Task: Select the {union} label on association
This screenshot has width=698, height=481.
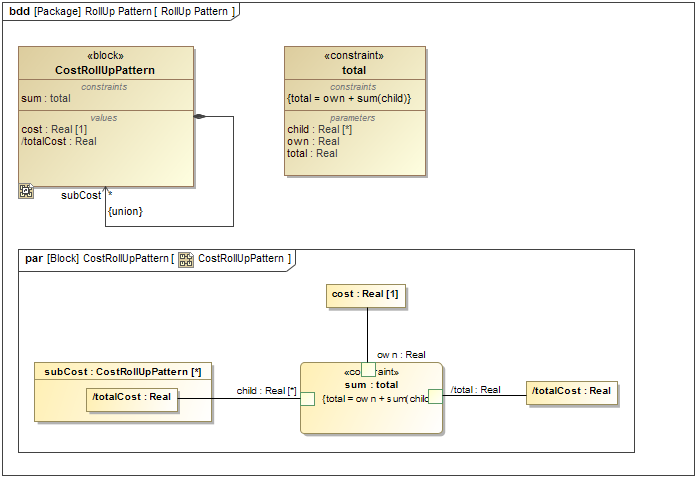Action: 125,211
